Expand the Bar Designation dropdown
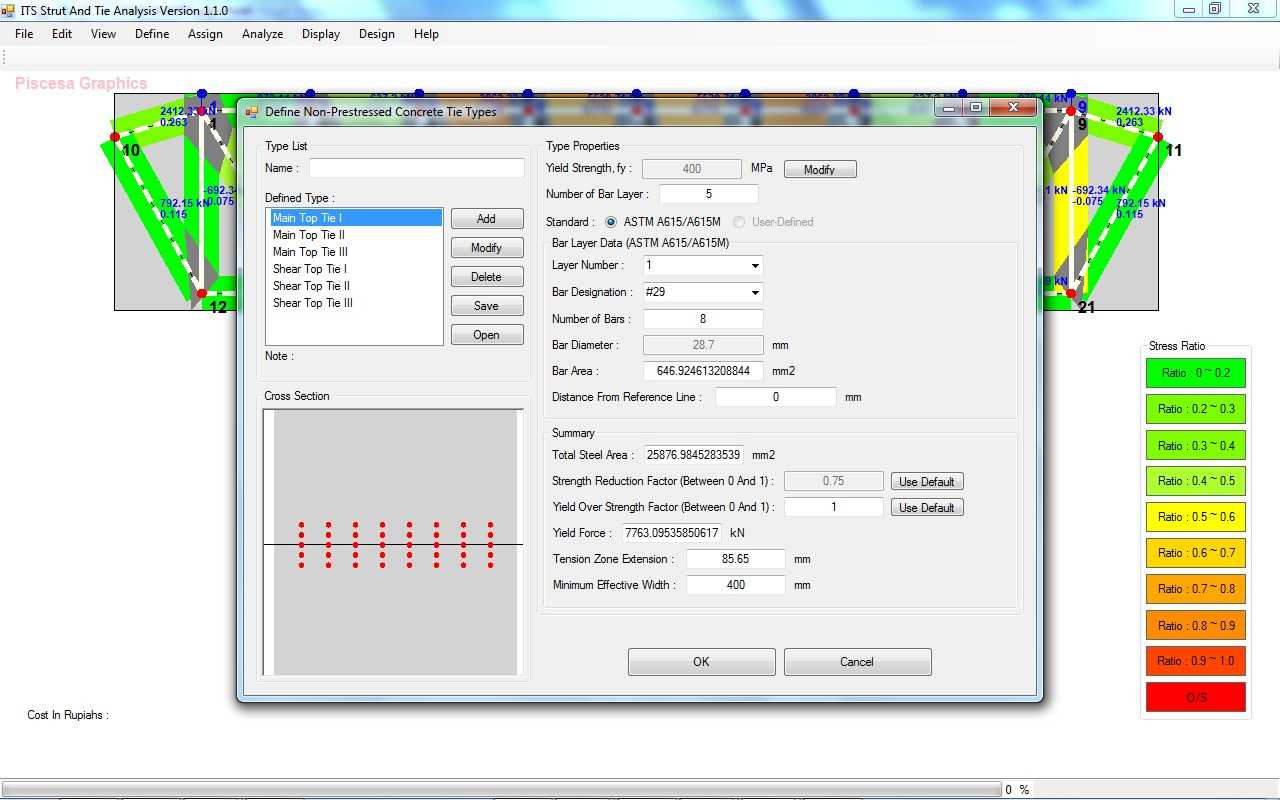1280x800 pixels. (754, 293)
